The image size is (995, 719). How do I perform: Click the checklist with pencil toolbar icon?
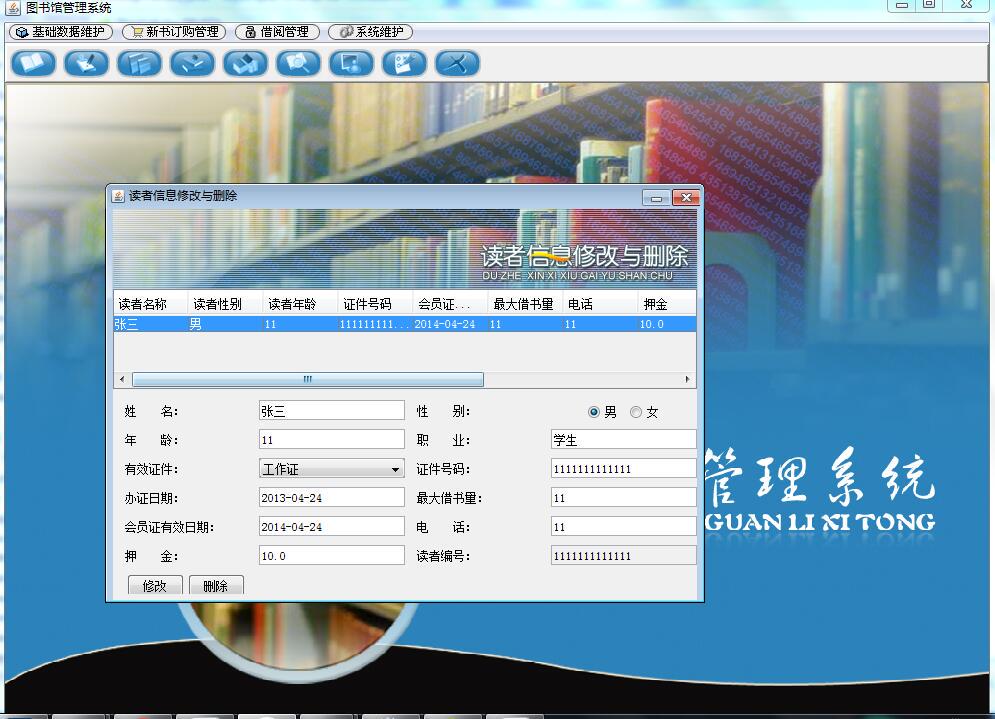[x=404, y=63]
